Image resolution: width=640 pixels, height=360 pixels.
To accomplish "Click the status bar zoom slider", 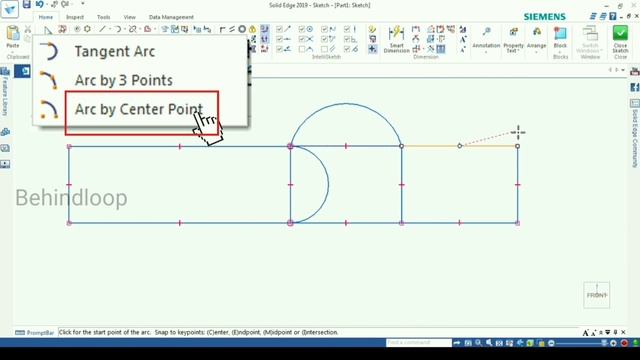I will (x=582, y=343).
